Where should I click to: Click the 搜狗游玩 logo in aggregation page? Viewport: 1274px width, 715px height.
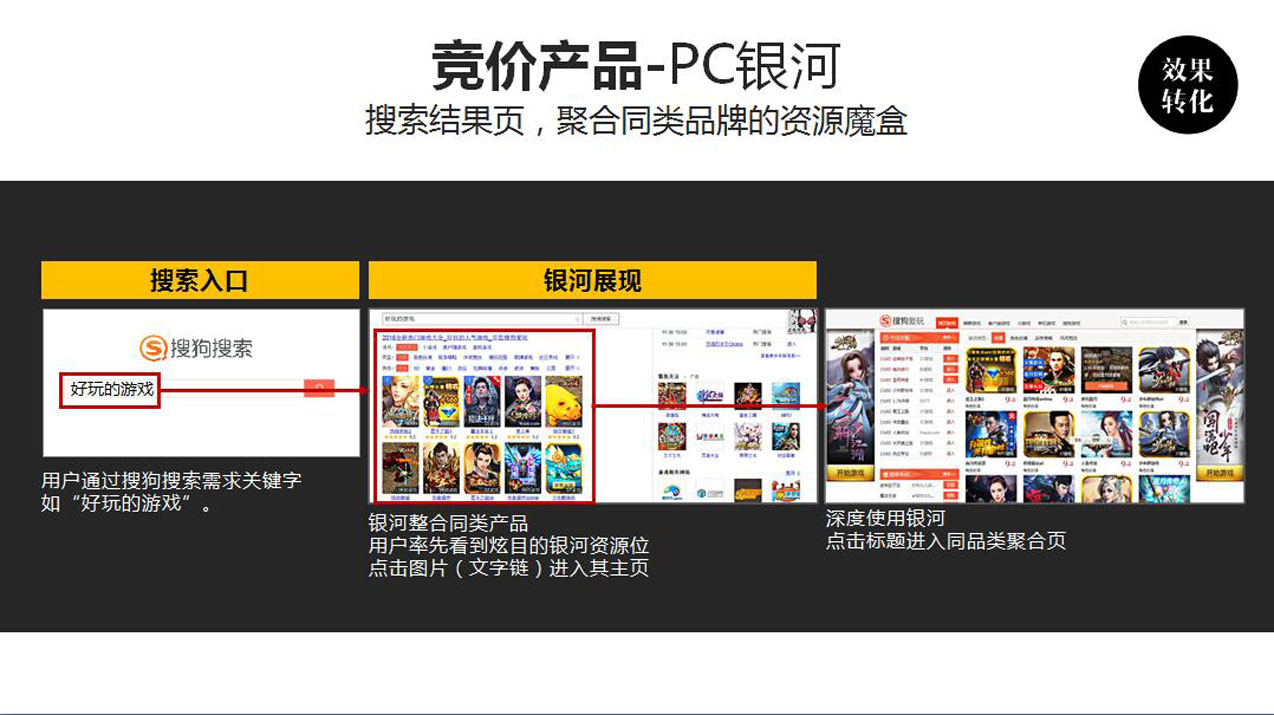[904, 322]
